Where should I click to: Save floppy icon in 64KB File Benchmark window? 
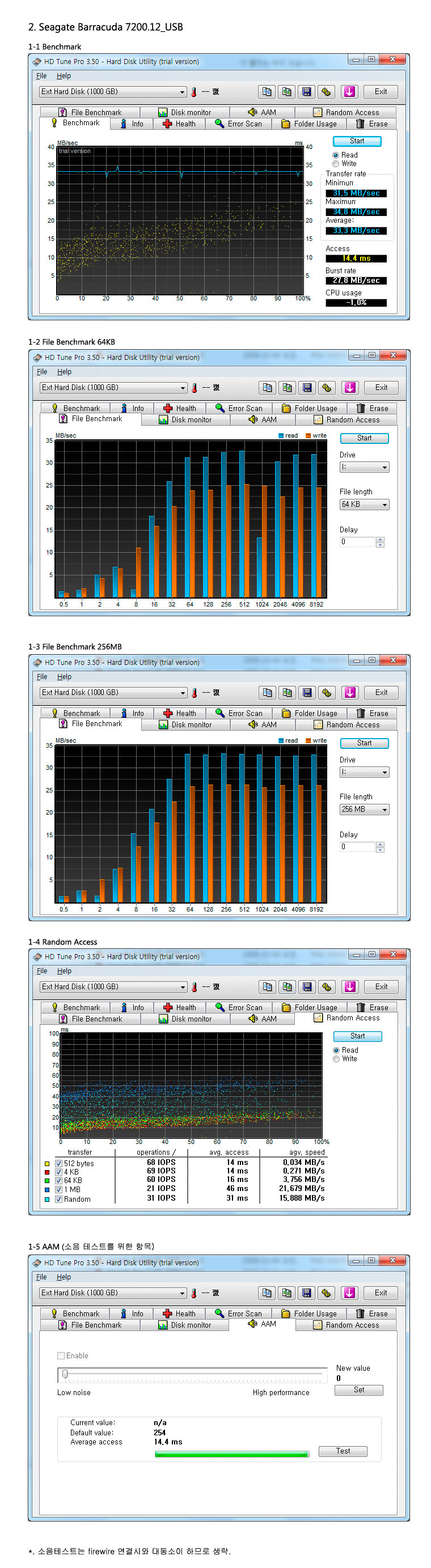(307, 388)
